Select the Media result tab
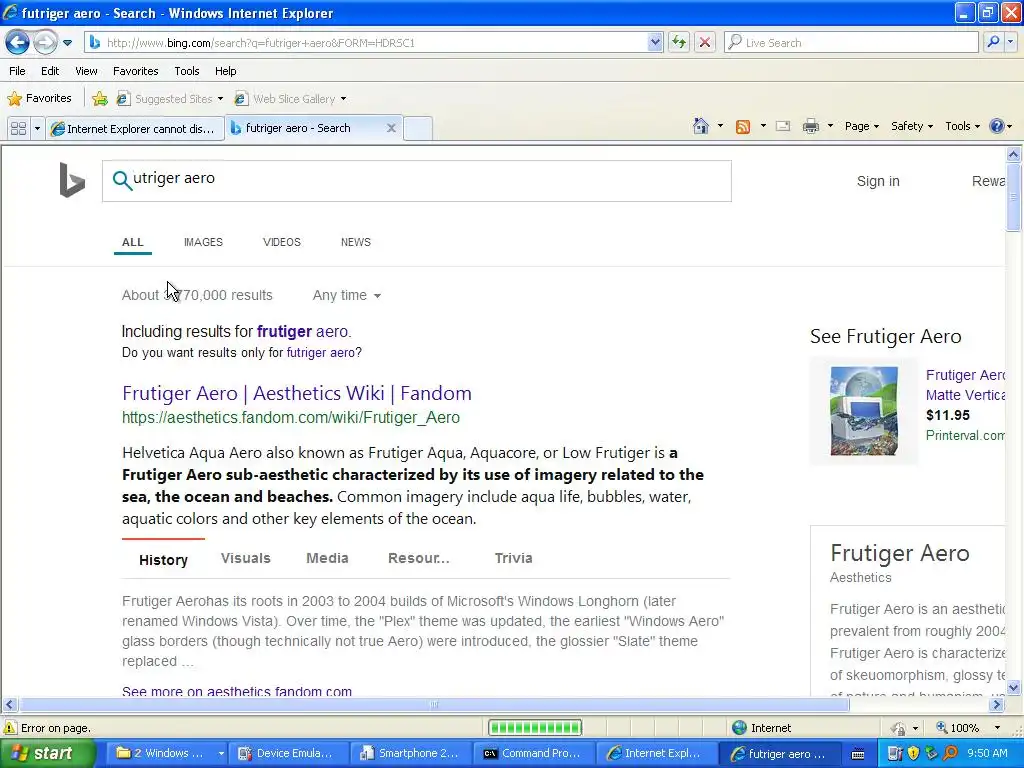The width and height of the screenshot is (1024, 768). (327, 558)
